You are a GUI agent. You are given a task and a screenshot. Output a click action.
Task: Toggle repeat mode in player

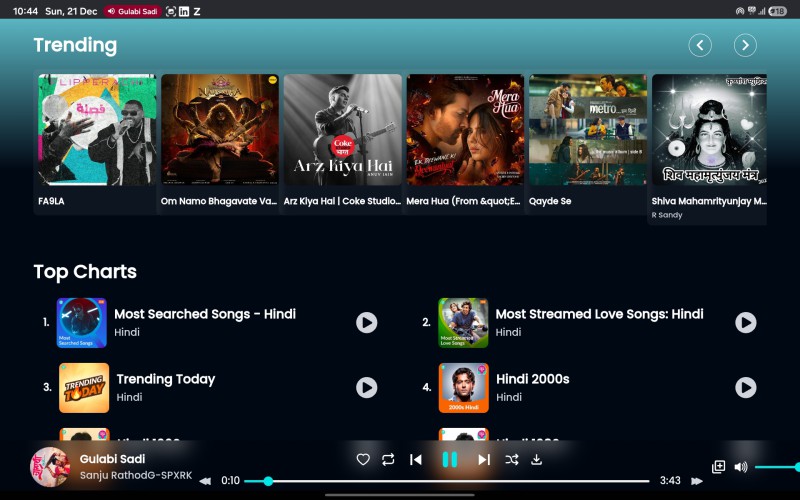[x=388, y=459]
